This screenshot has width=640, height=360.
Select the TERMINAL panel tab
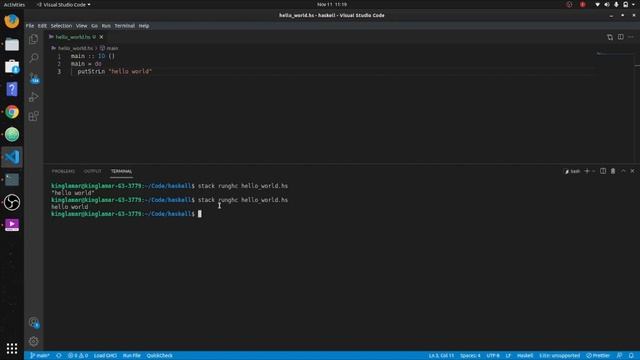121,171
